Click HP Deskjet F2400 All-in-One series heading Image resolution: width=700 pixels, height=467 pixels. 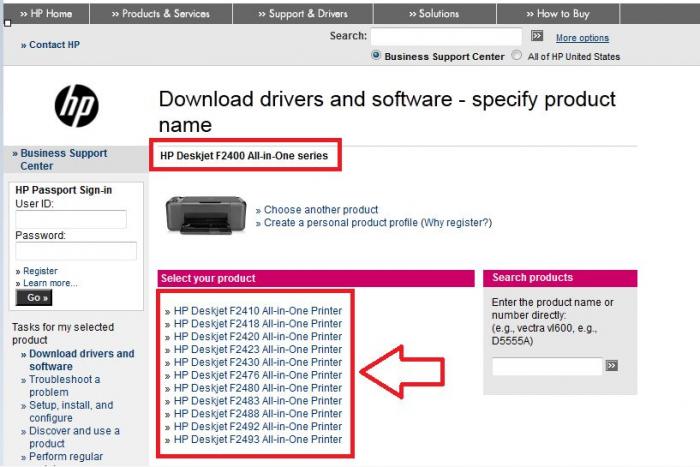click(x=244, y=156)
